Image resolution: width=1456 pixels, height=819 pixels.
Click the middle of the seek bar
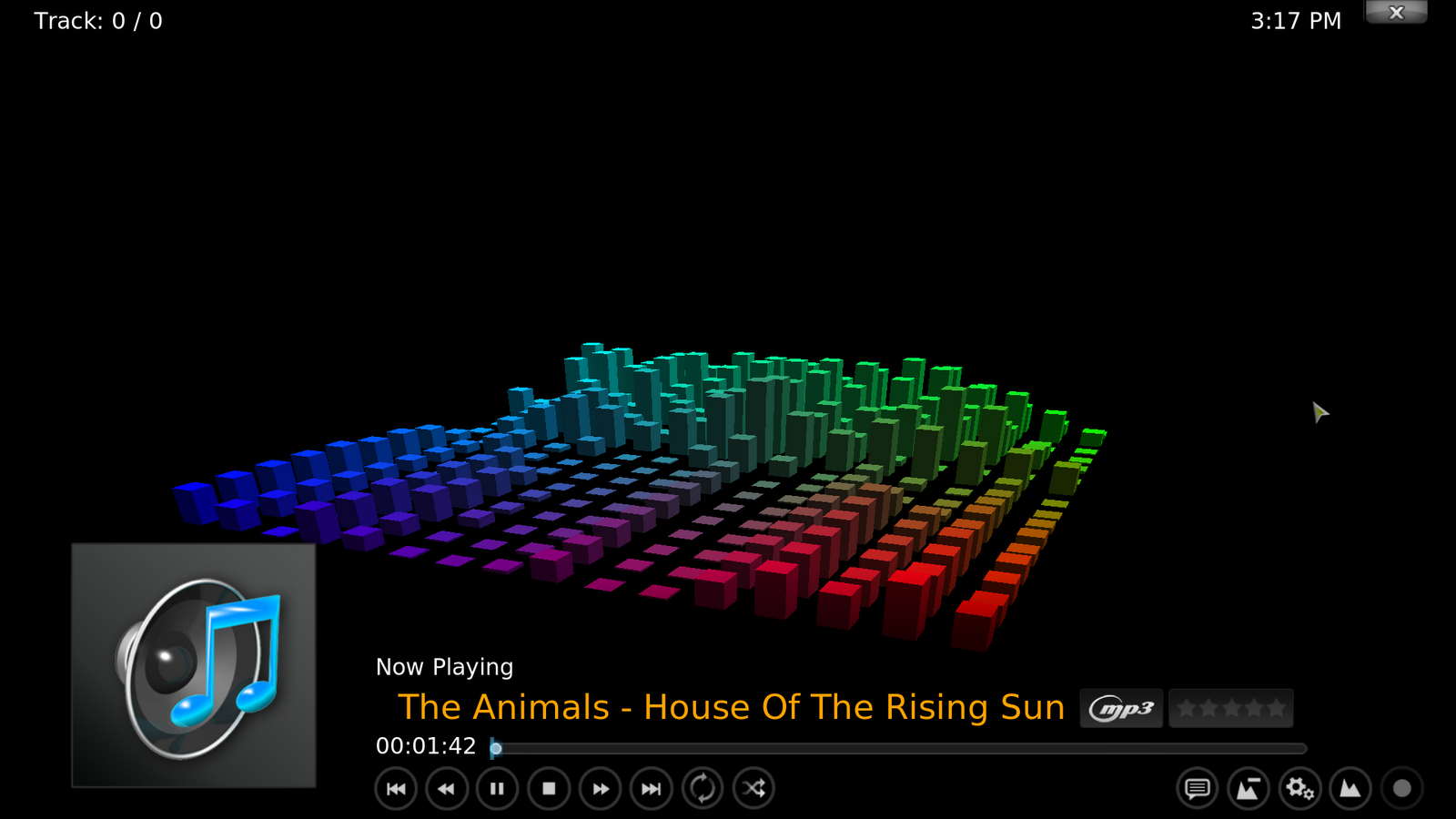[x=898, y=748]
